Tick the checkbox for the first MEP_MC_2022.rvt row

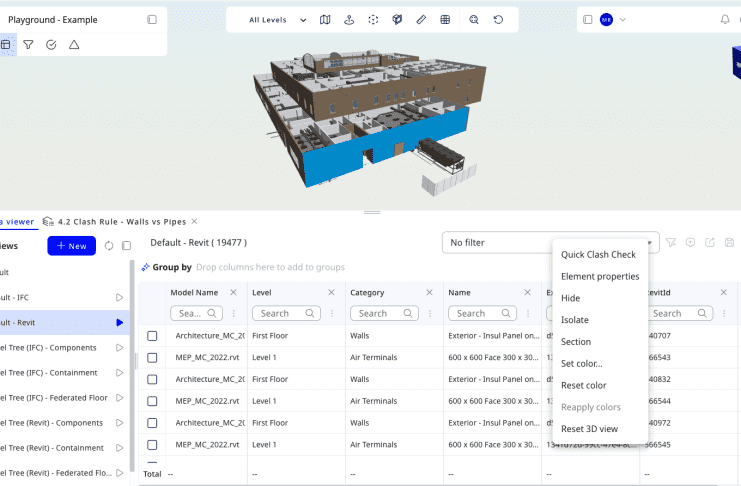tap(152, 358)
